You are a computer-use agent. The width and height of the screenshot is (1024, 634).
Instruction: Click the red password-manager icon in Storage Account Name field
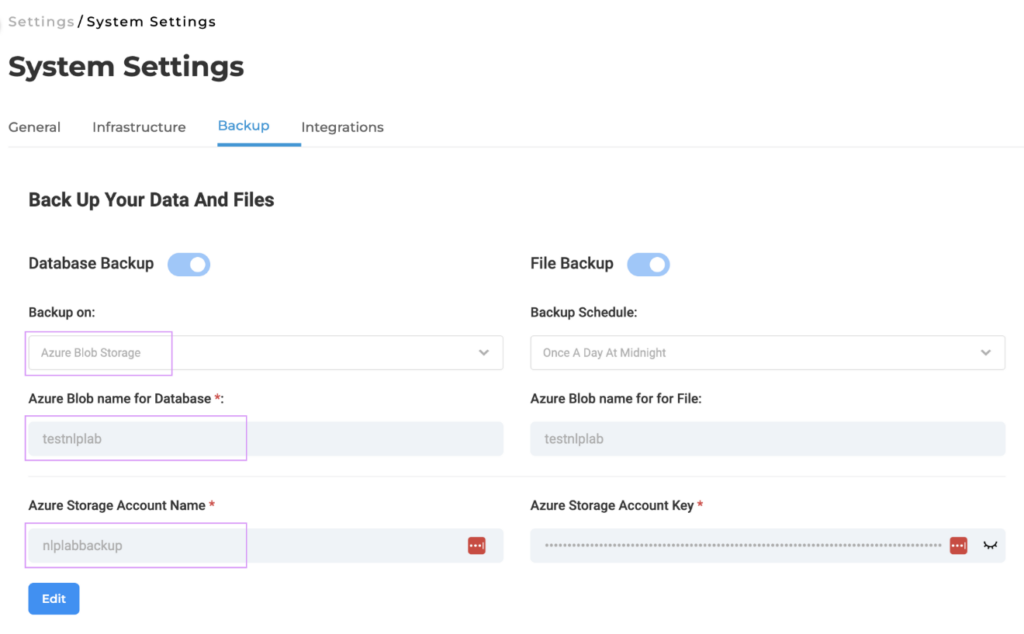point(477,545)
